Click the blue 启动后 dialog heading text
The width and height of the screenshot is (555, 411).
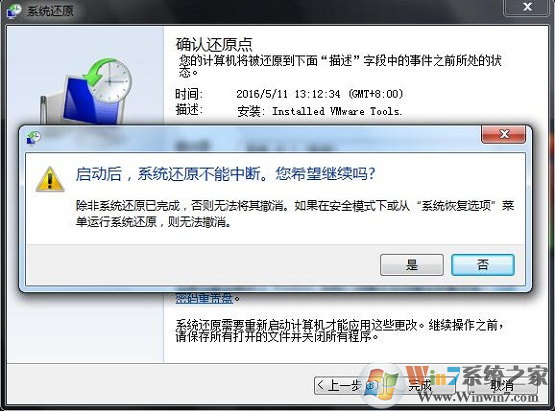[x=225, y=173]
